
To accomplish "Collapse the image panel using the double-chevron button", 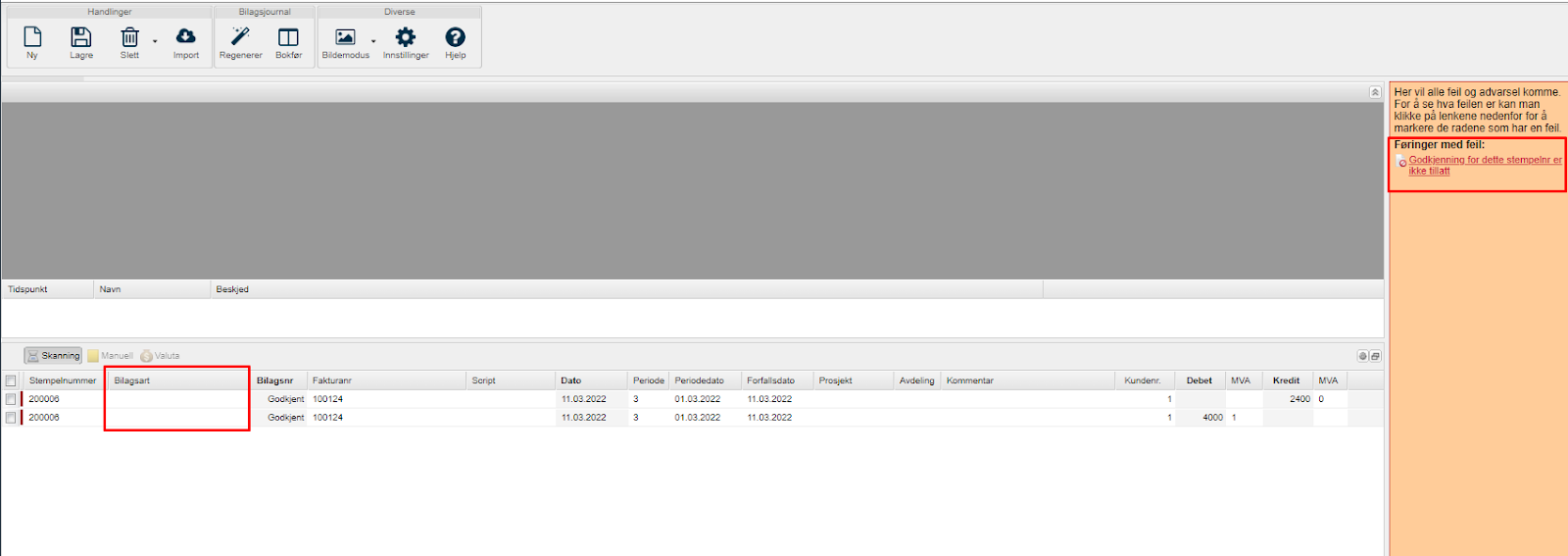I will pos(1375,92).
